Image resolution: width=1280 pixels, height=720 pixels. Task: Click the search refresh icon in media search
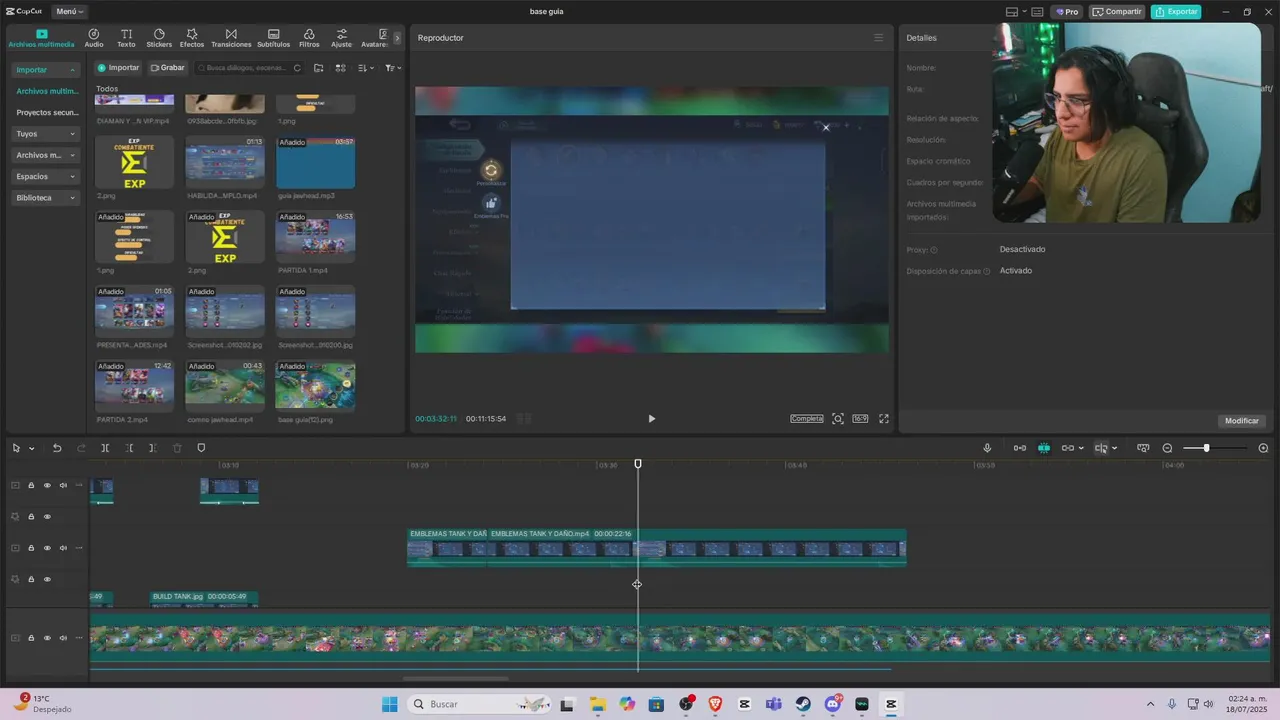297,68
